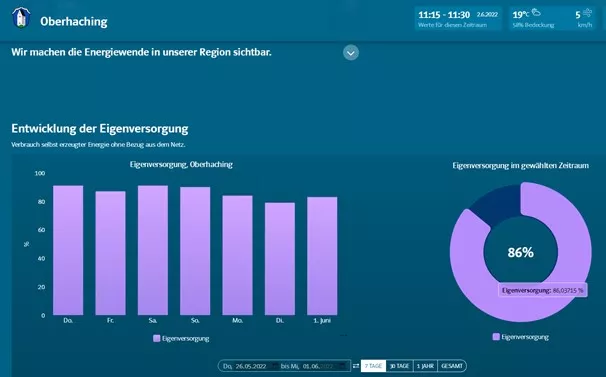This screenshot has width=606, height=377.
Task: Click the Eigenversorgung im gewählten Zeitraum title
Action: 521,165
